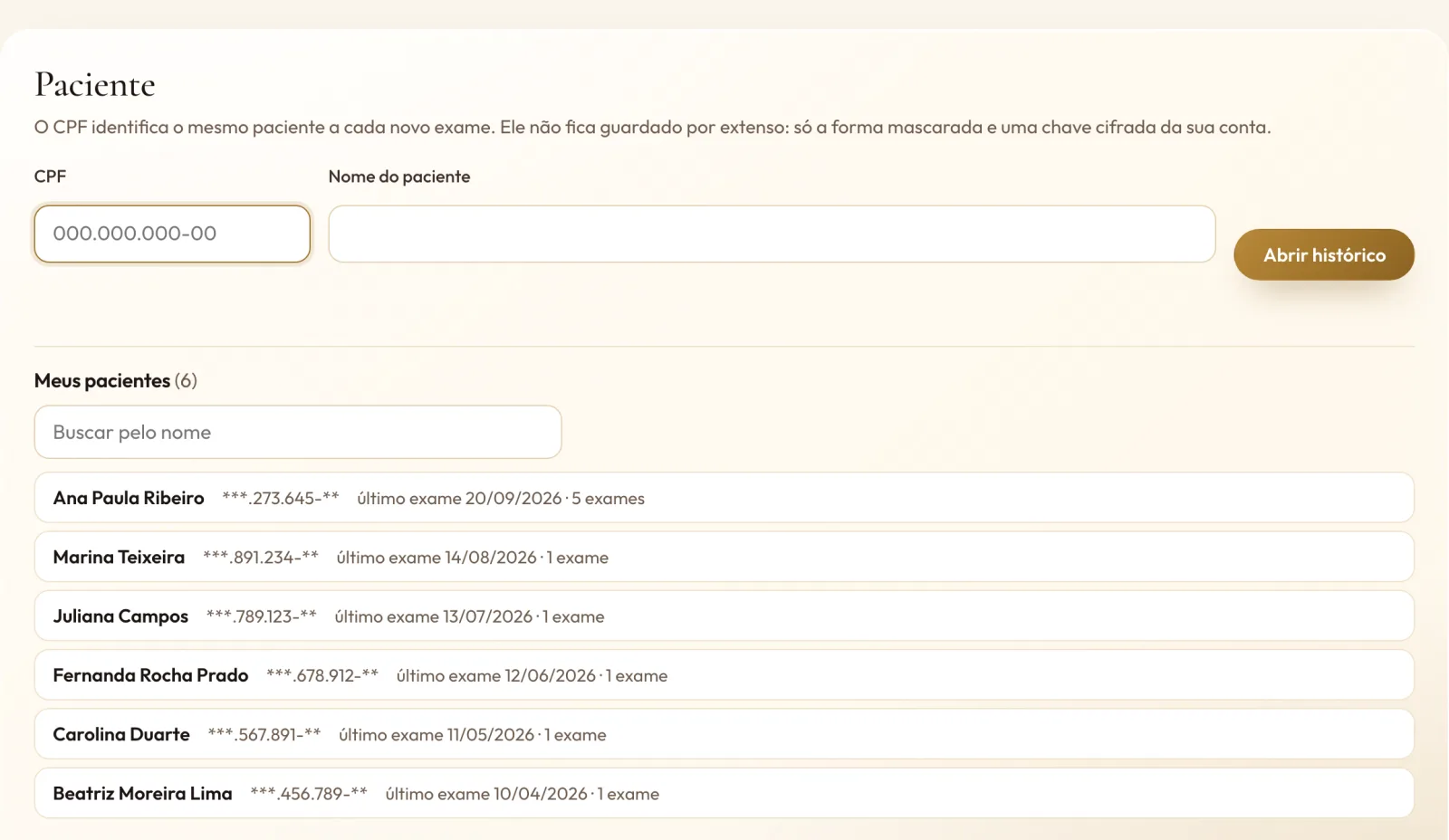Select Juliana Campos from patient list

tap(724, 616)
